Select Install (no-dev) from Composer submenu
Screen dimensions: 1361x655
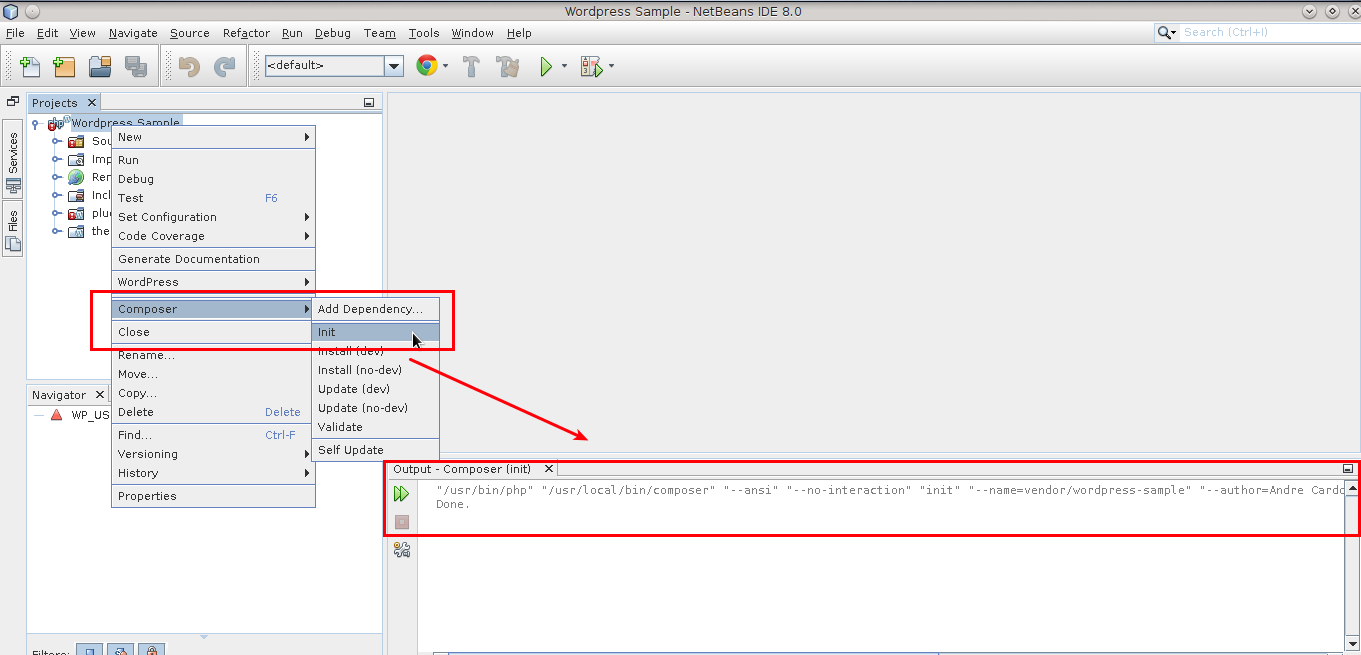[375, 370]
